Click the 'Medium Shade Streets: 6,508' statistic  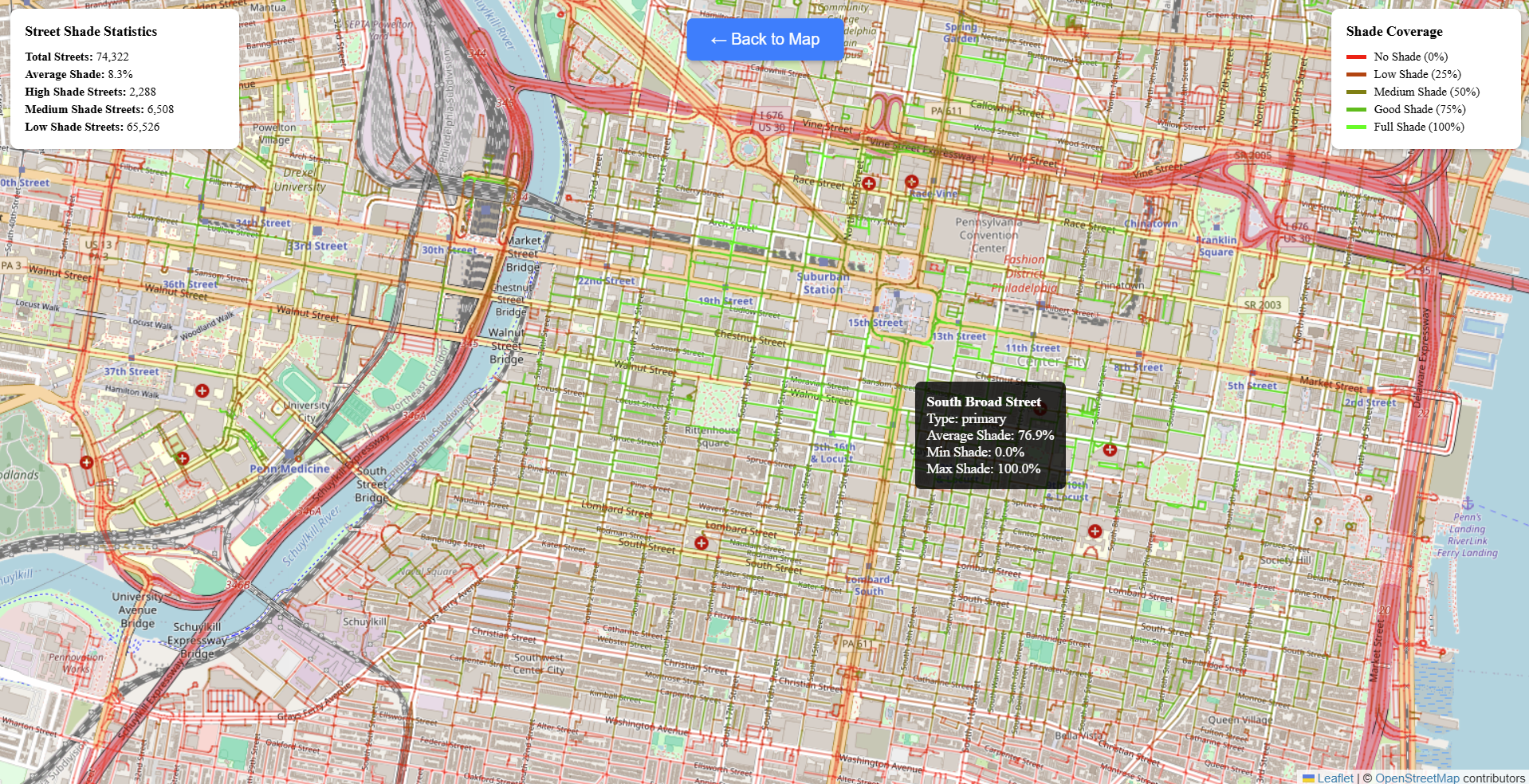tap(99, 109)
